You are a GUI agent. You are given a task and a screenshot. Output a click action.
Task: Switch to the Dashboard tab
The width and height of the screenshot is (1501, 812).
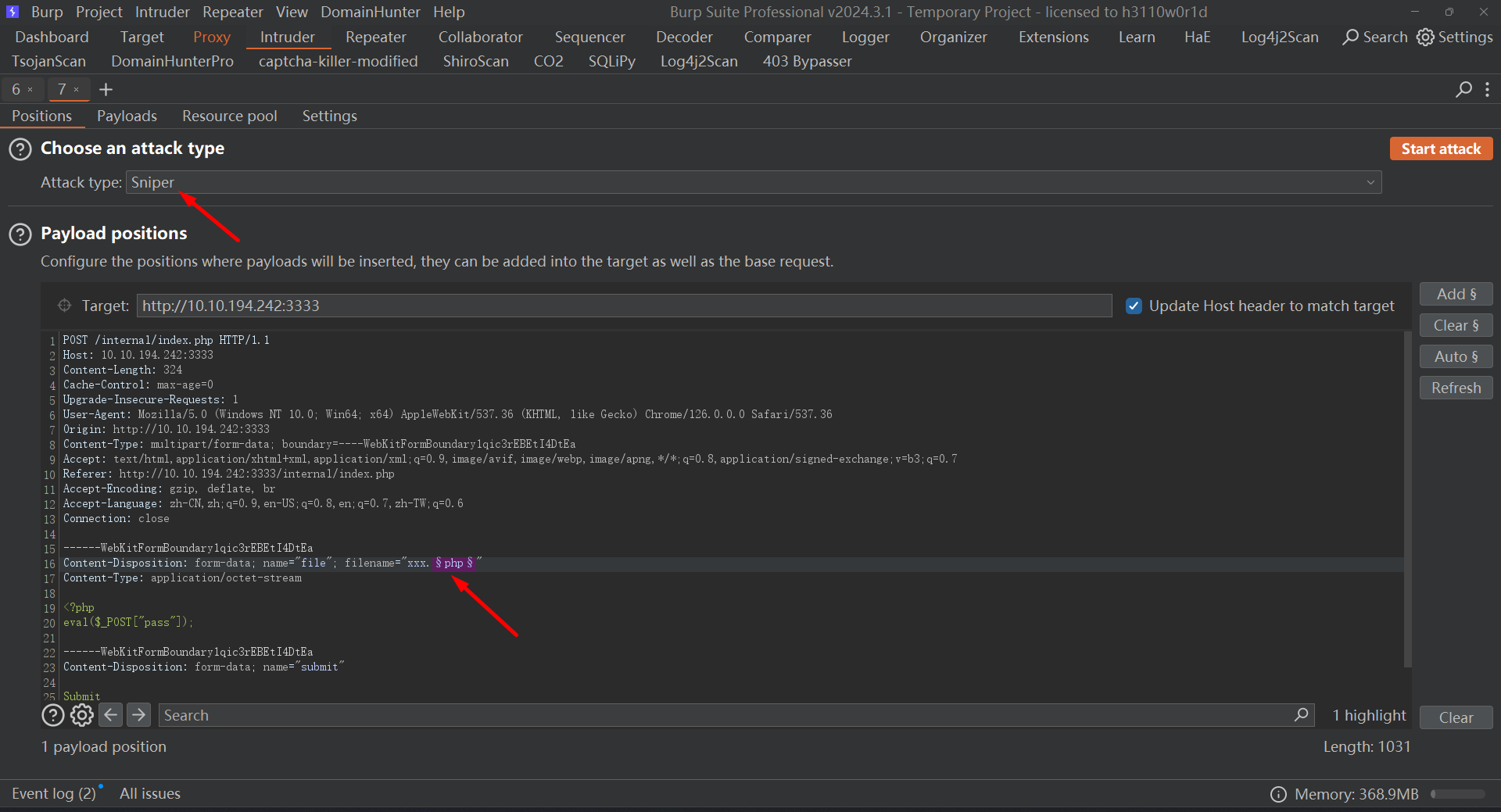(52, 37)
